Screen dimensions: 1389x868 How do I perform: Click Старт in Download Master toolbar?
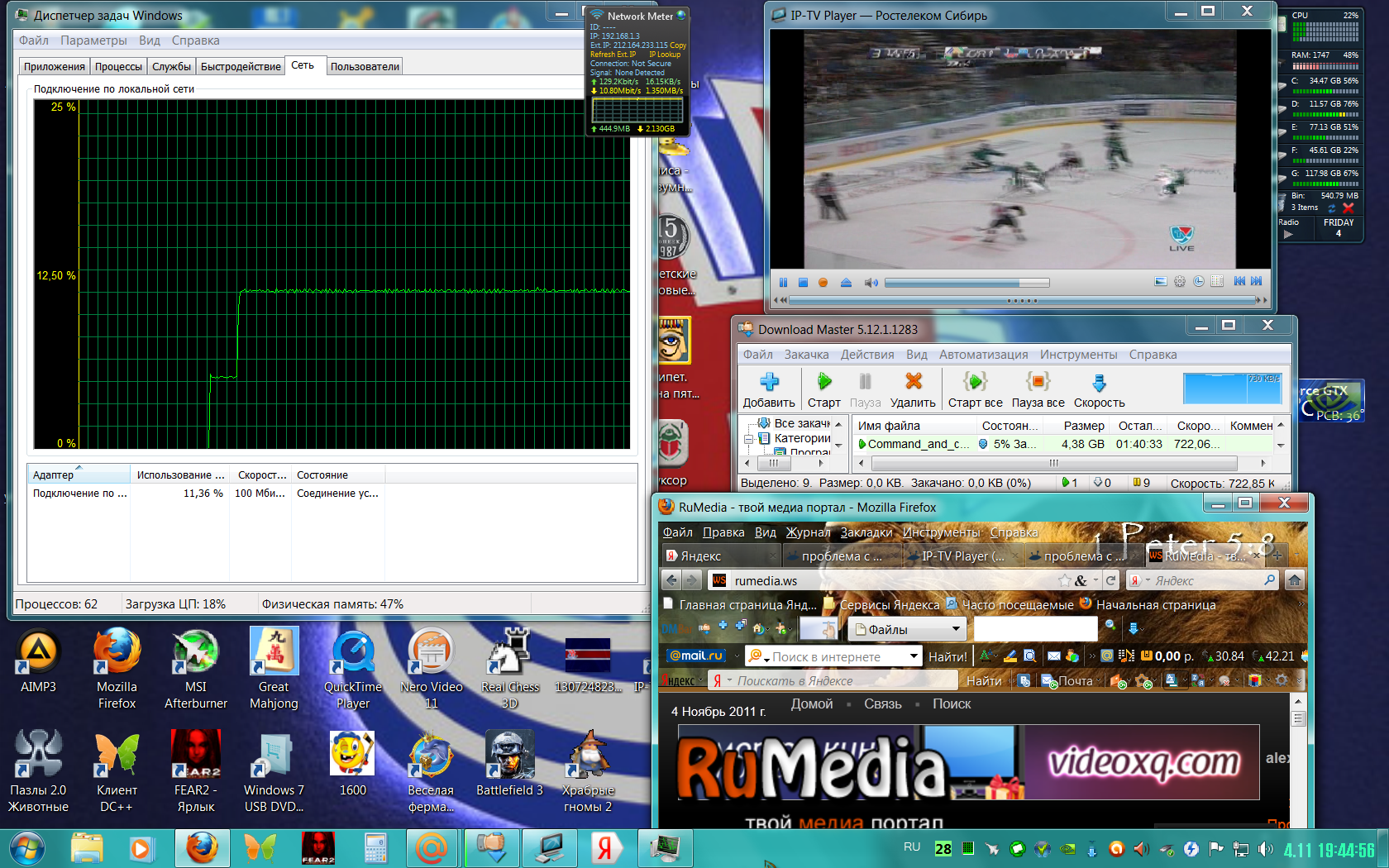click(x=823, y=389)
